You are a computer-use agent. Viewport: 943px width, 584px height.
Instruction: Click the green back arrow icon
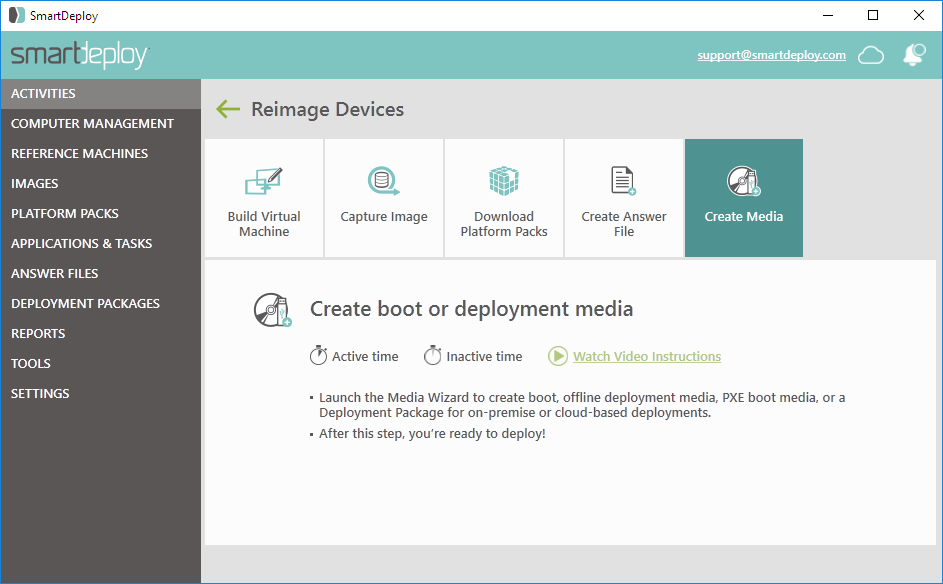coord(228,109)
